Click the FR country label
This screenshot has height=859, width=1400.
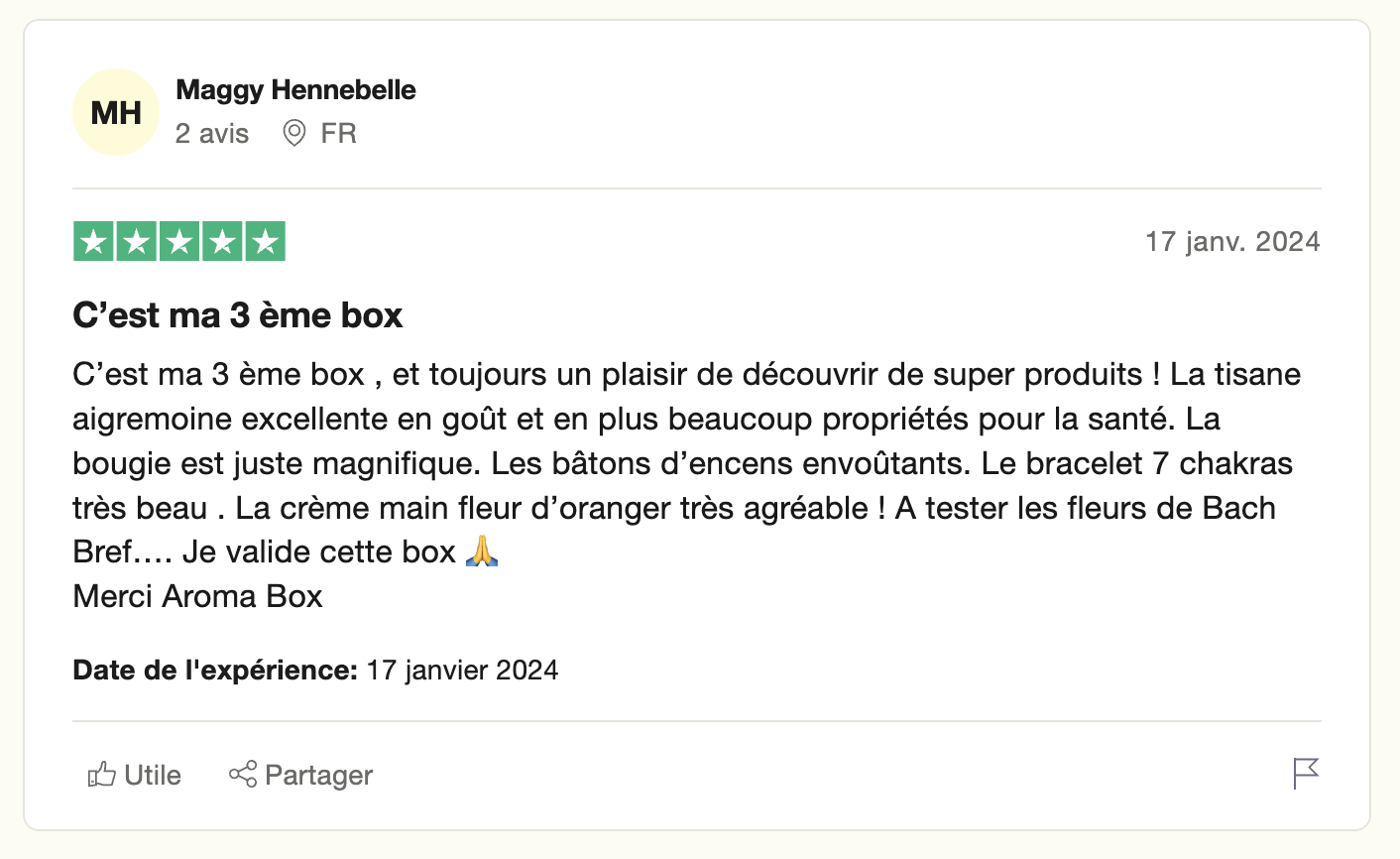(338, 133)
